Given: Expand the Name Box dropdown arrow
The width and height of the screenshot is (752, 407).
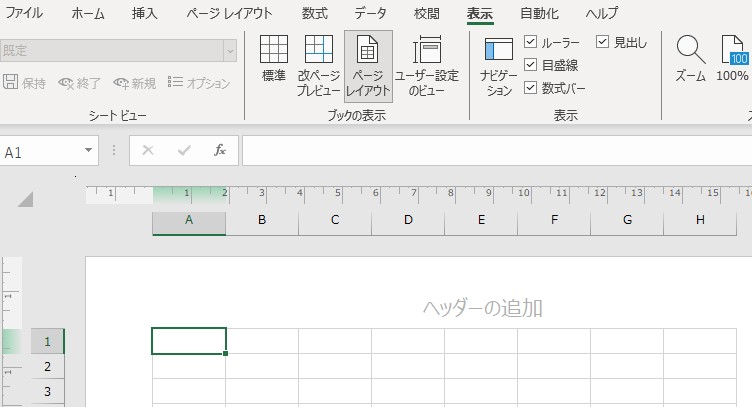Looking at the screenshot, I should pyautogui.click(x=90, y=151).
